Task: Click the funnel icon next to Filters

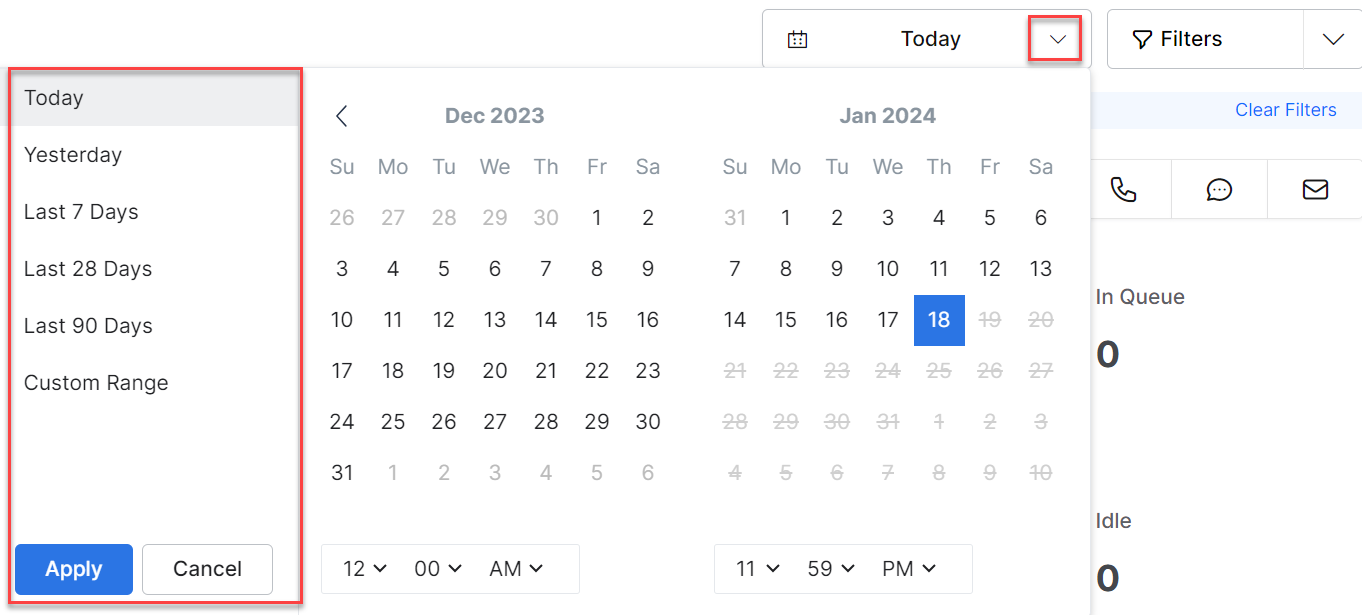Action: pyautogui.click(x=1141, y=40)
